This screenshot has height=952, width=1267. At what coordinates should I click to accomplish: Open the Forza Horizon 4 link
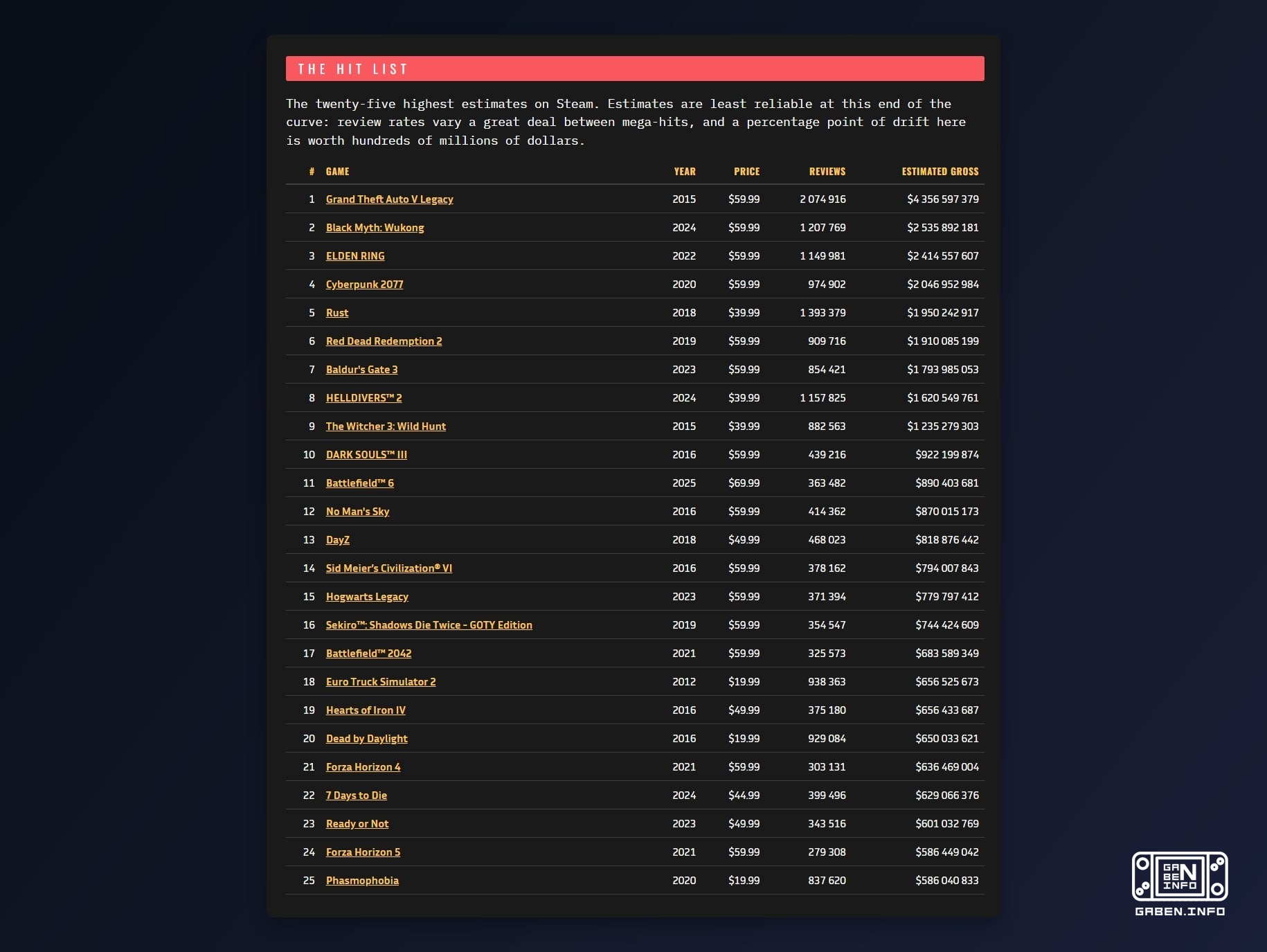tap(363, 767)
